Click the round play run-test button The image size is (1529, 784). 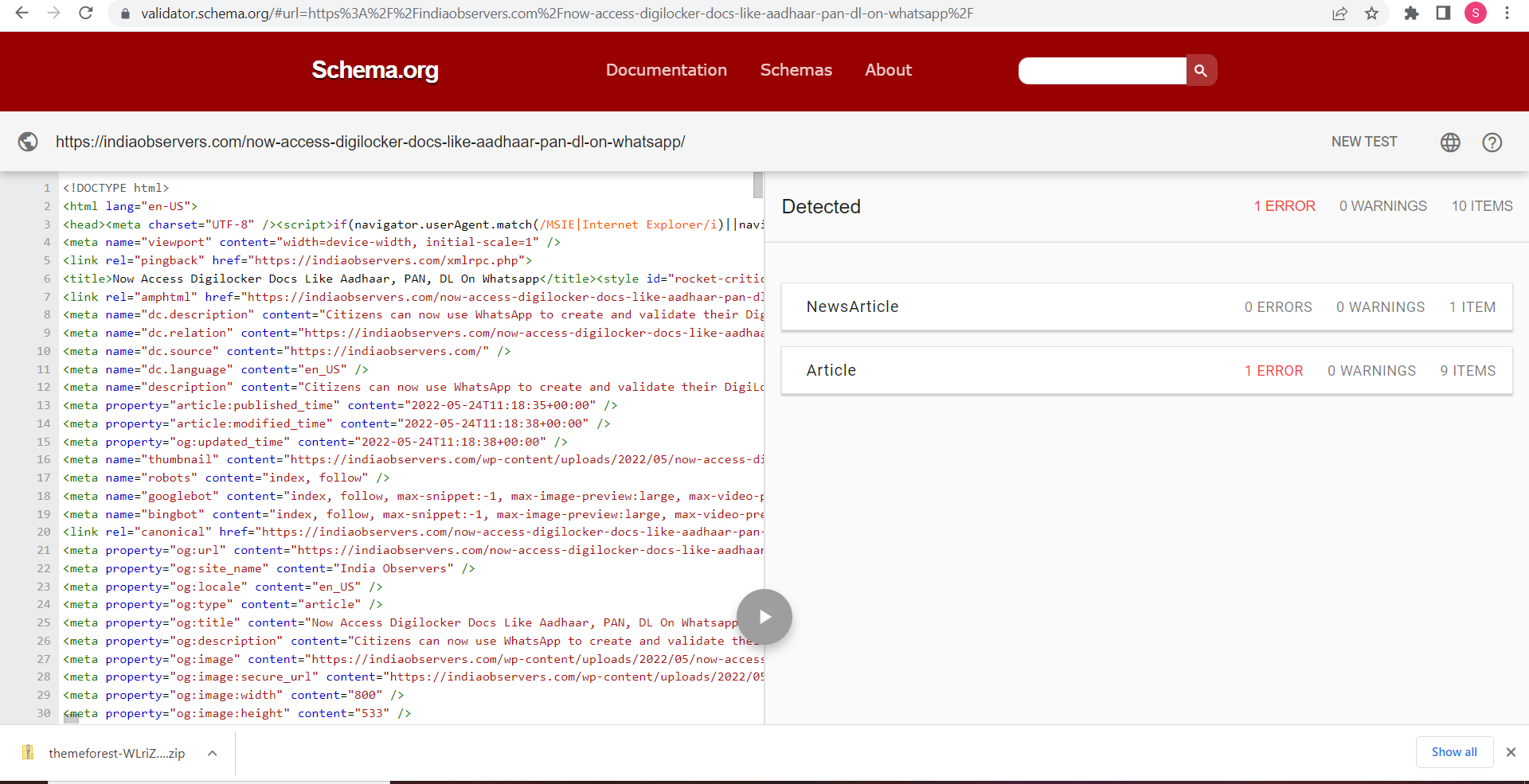(764, 617)
